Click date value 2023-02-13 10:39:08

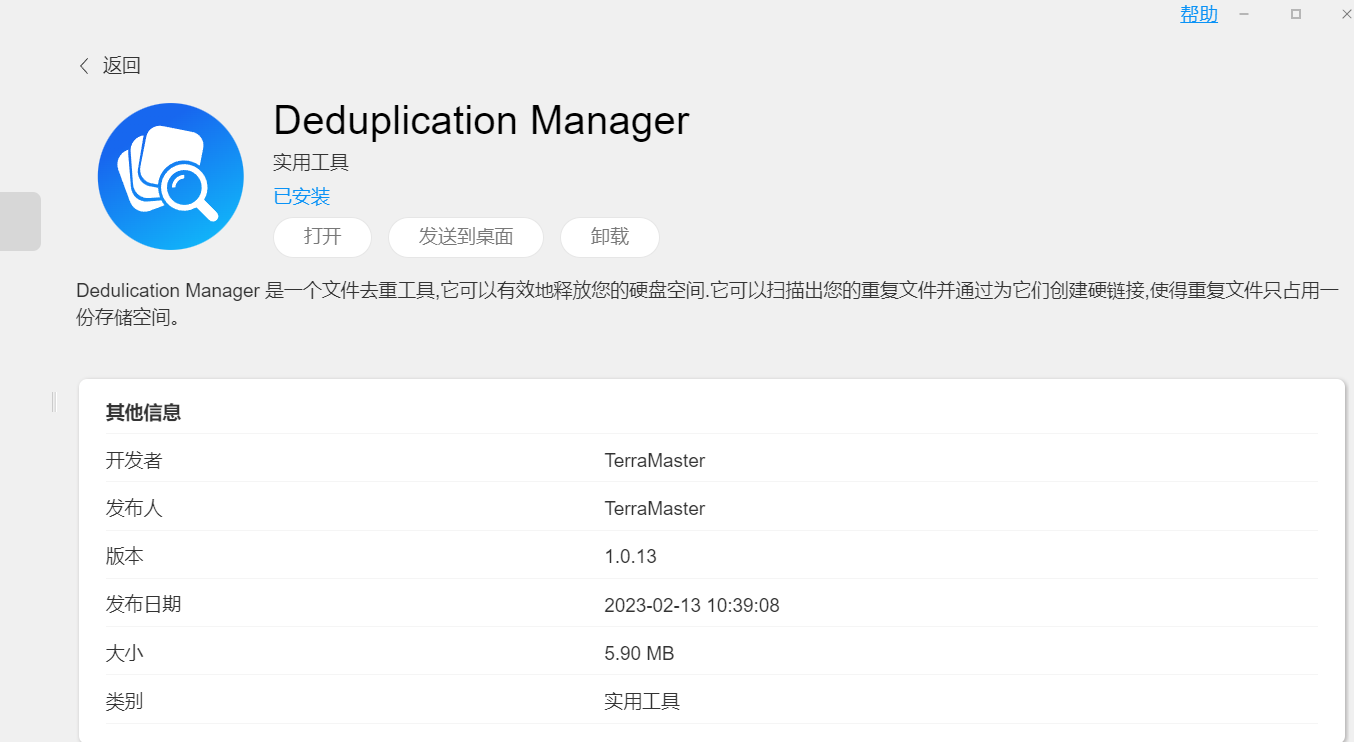click(692, 605)
